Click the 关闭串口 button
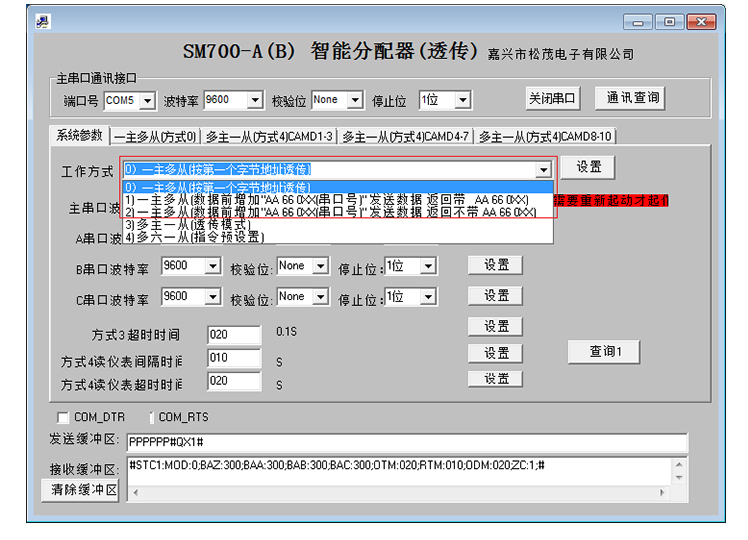The height and width of the screenshot is (540, 748). click(553, 98)
